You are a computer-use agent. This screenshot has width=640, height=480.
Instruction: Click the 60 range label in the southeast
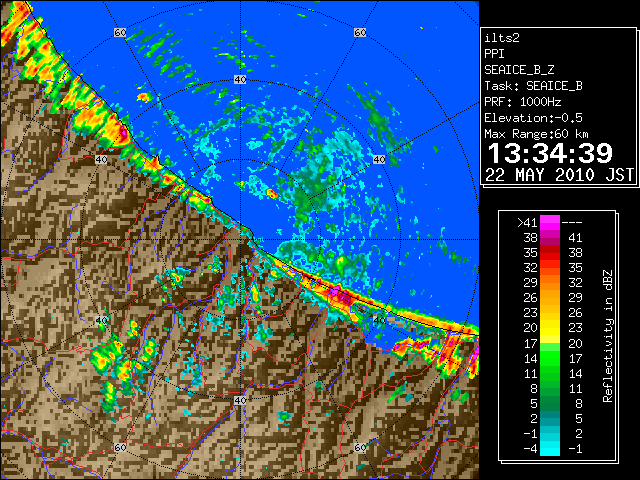(360, 448)
